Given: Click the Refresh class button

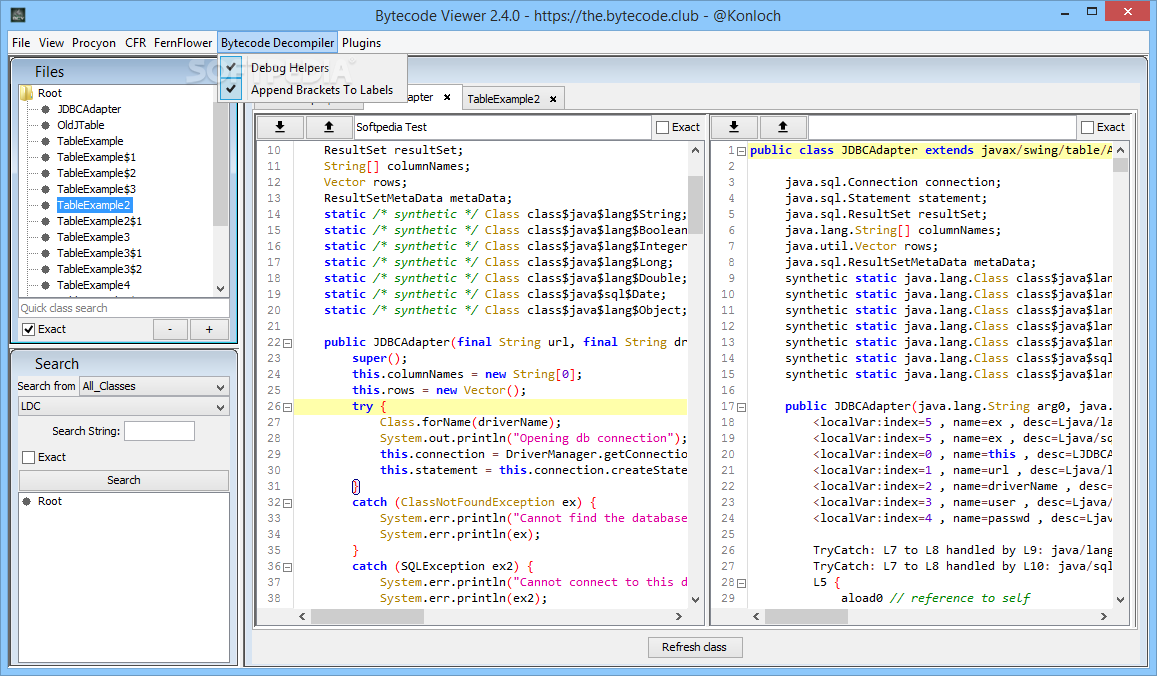Looking at the screenshot, I should point(694,647).
